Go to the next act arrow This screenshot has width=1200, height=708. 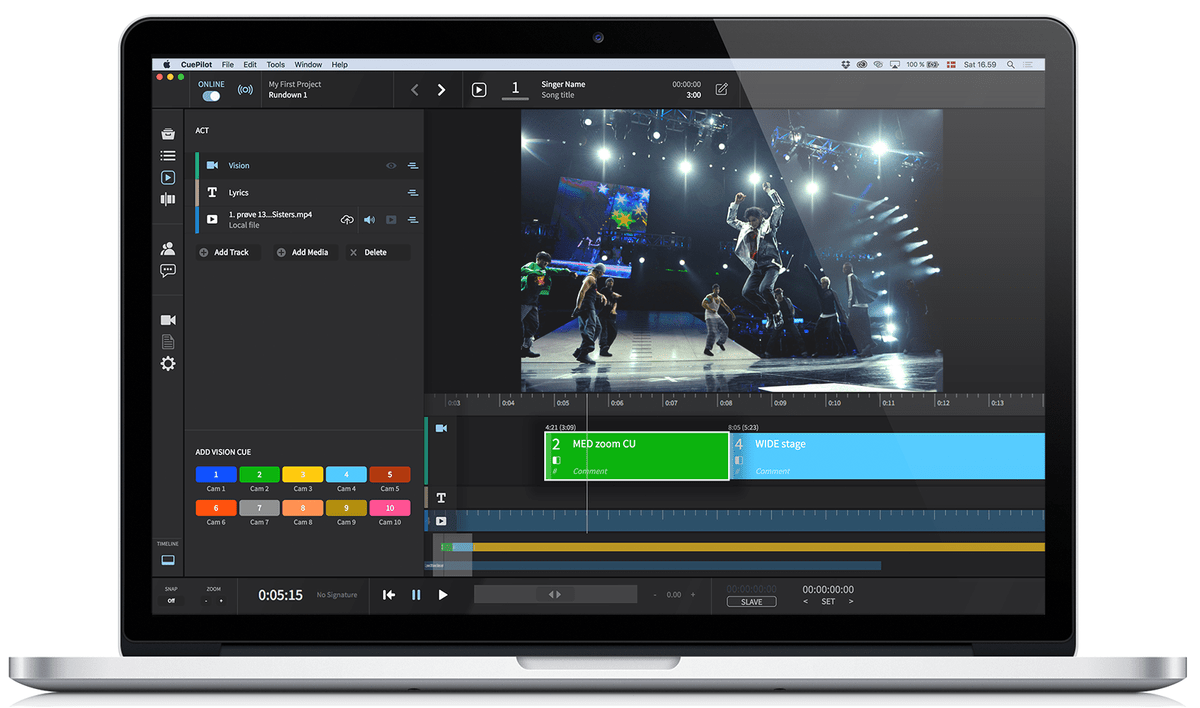point(441,90)
